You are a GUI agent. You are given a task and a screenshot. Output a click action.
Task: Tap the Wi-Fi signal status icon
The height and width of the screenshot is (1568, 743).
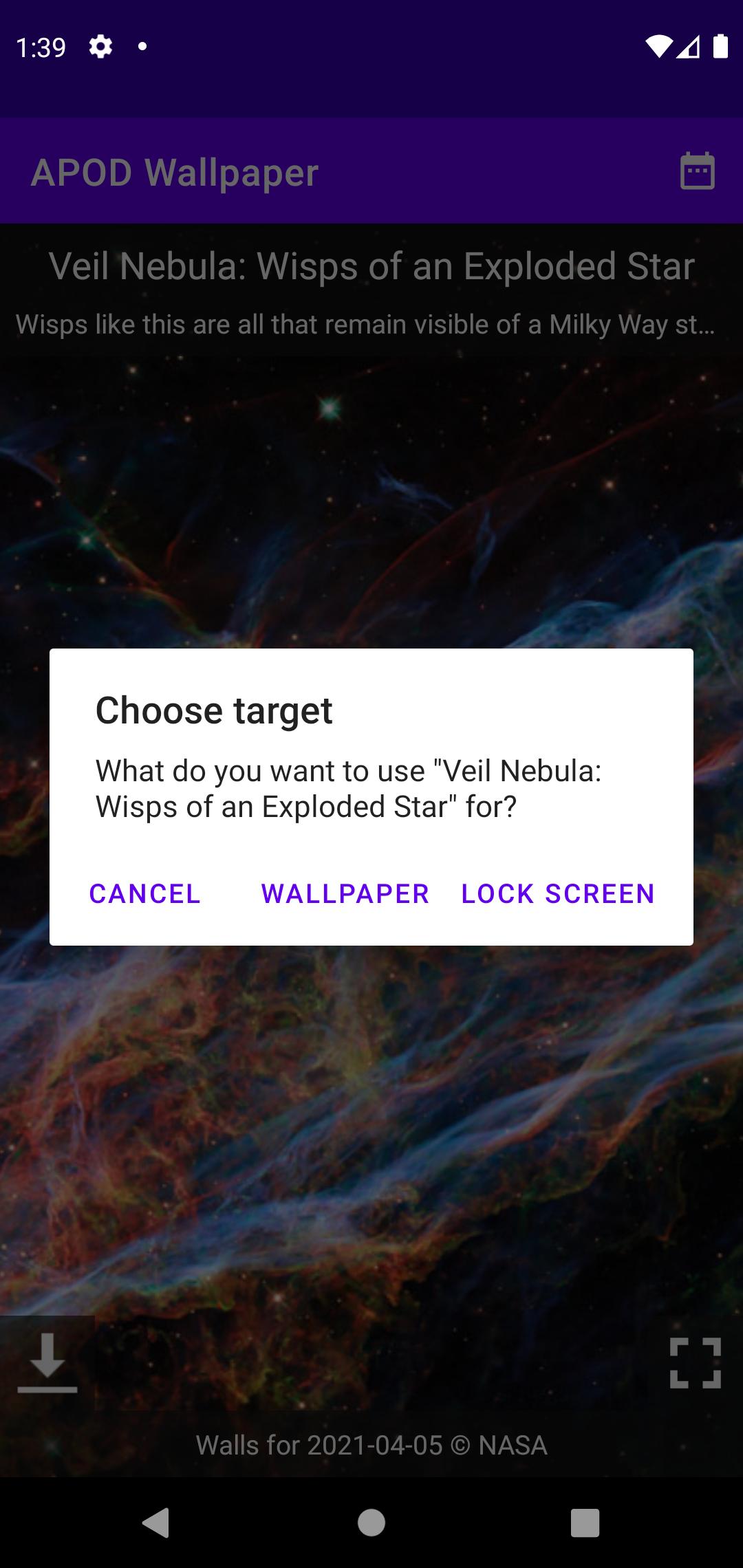coord(658,46)
